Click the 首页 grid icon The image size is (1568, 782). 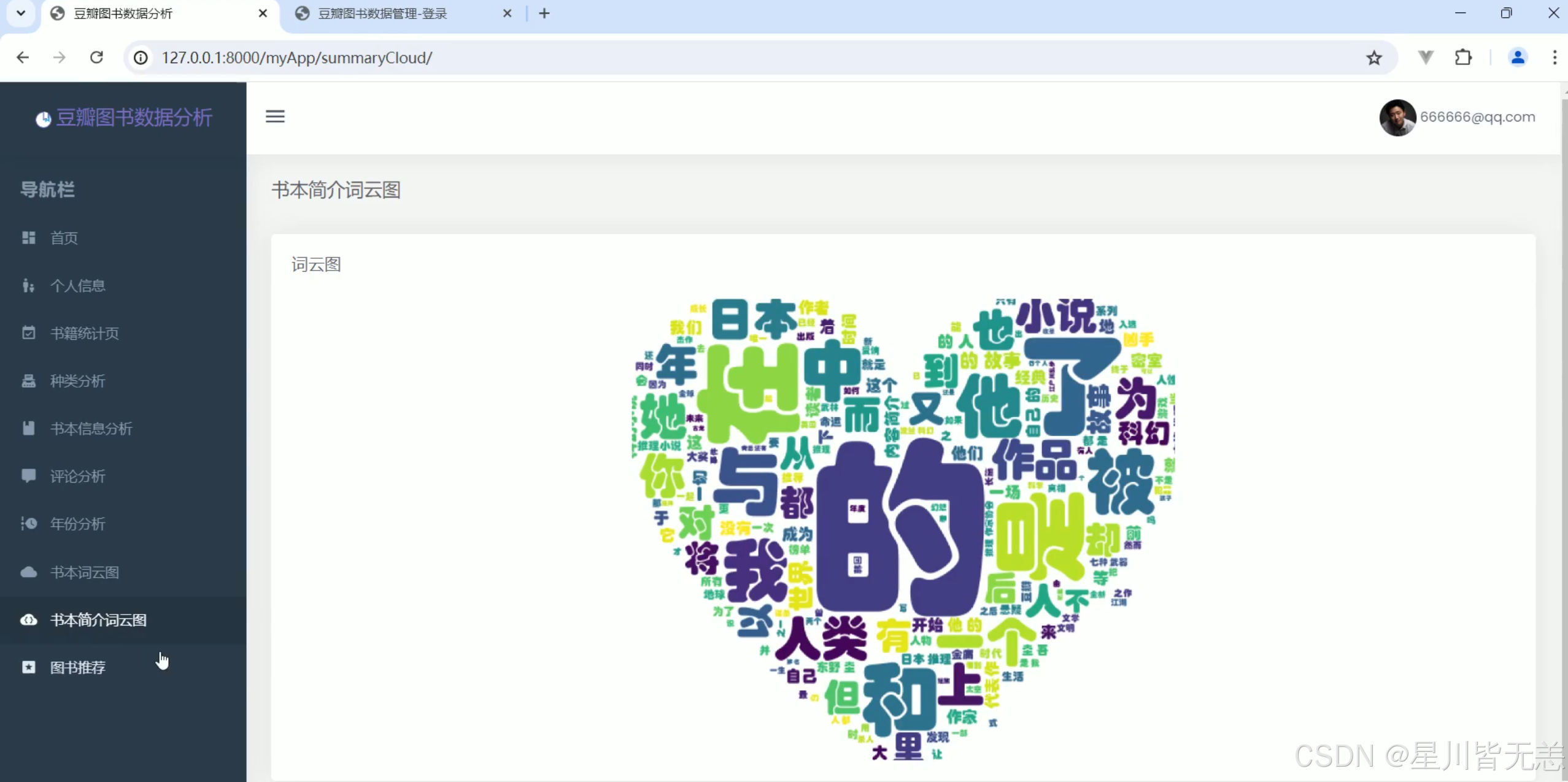coord(29,238)
